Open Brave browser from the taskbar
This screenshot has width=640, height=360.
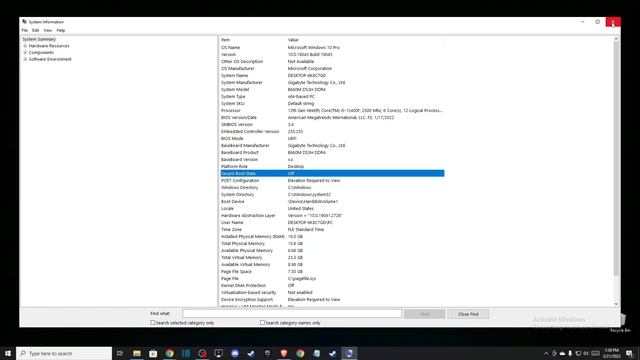coord(284,353)
